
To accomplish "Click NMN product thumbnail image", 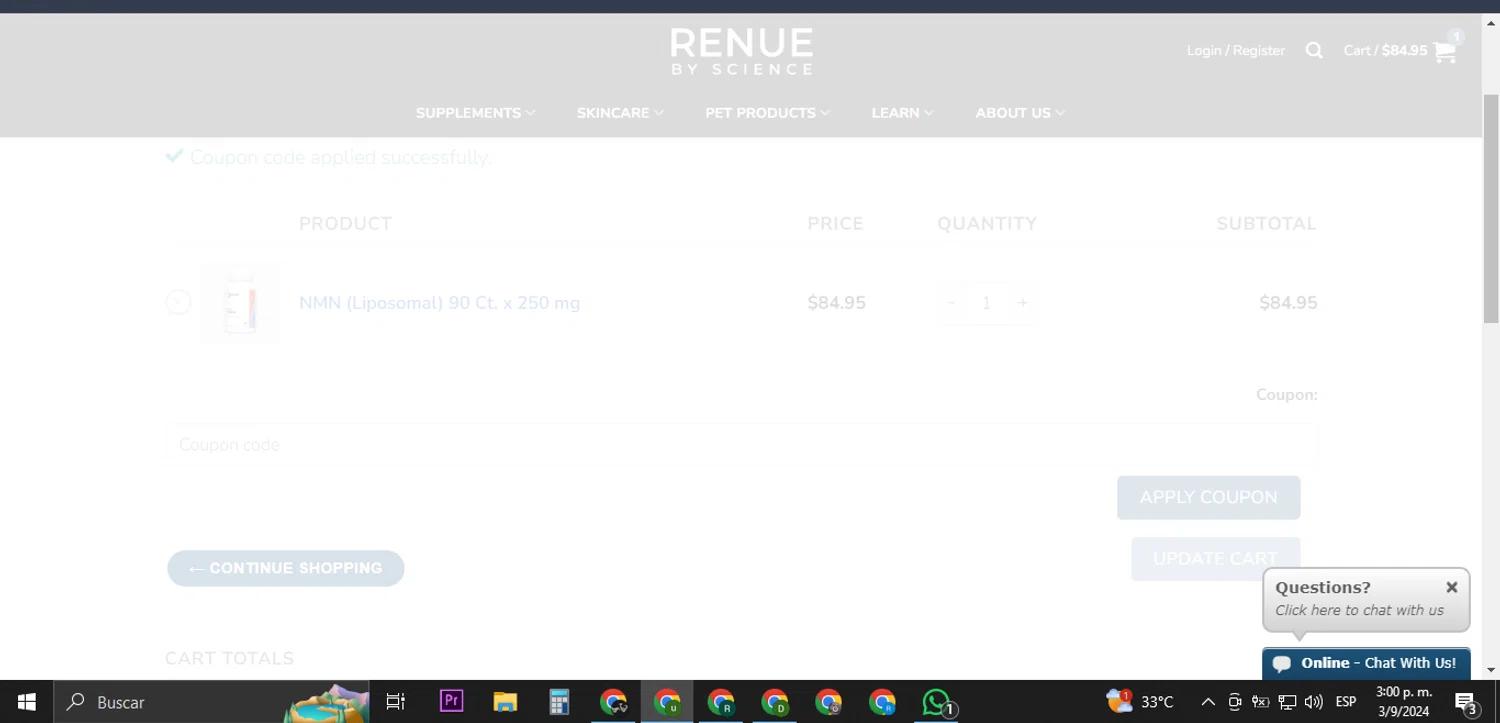I will pyautogui.click(x=240, y=303).
